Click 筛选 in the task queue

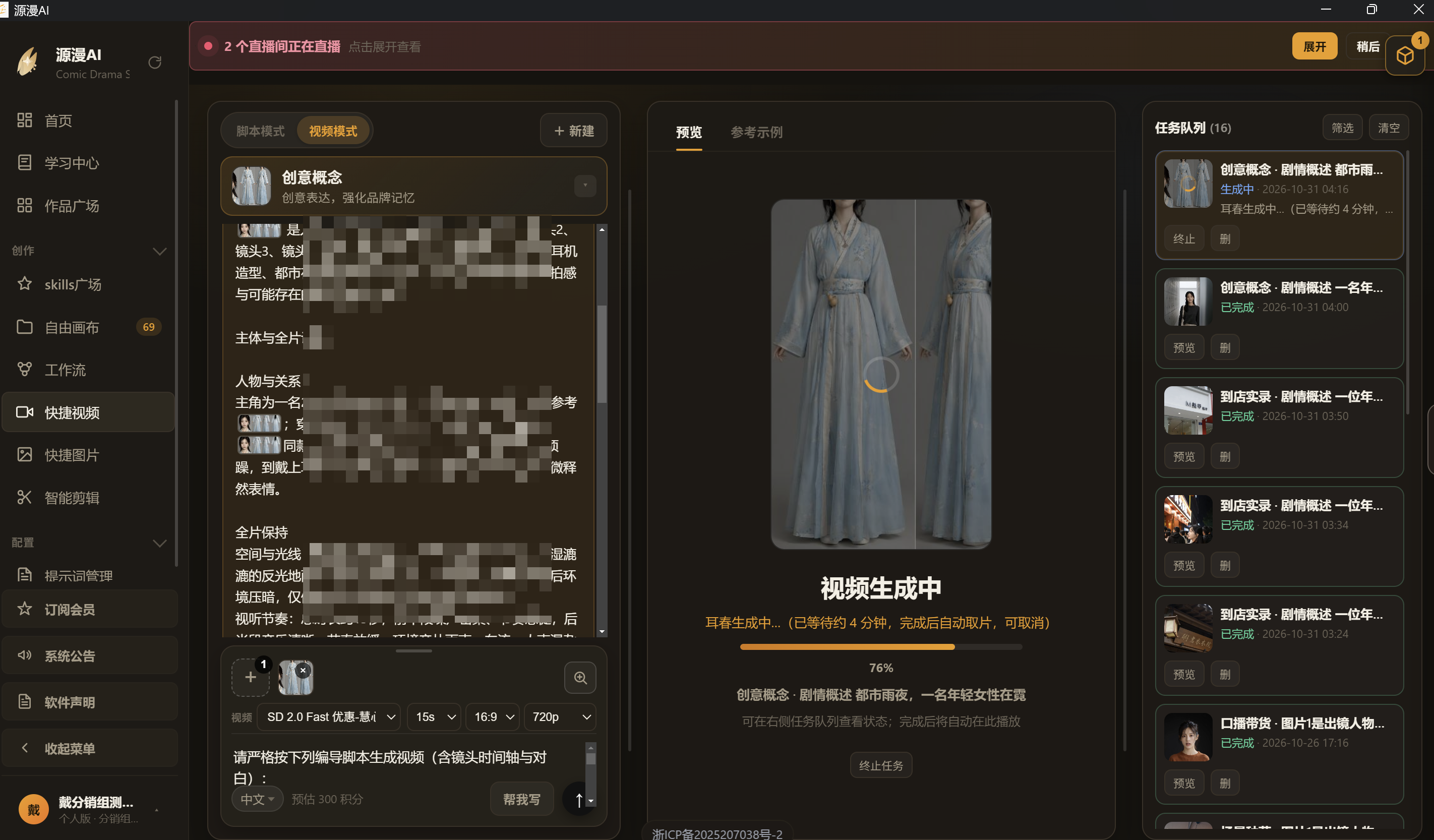(x=1342, y=128)
